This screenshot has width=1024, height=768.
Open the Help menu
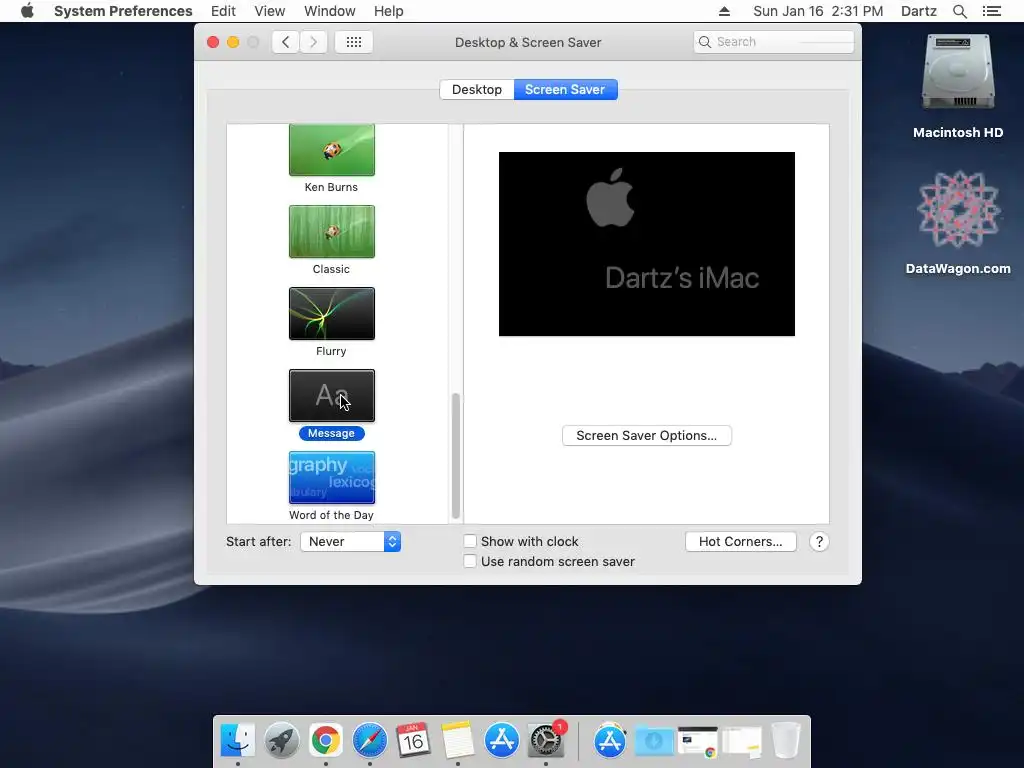pyautogui.click(x=389, y=11)
